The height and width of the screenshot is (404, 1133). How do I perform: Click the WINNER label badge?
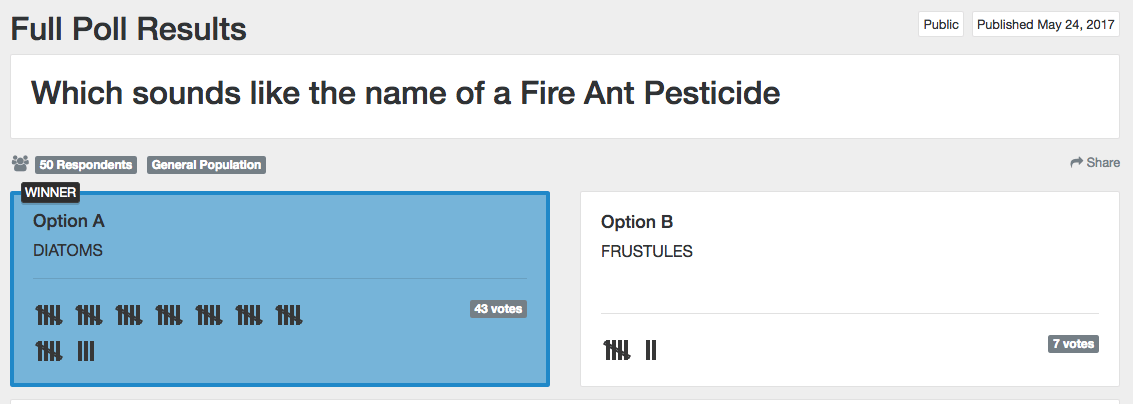pos(50,192)
